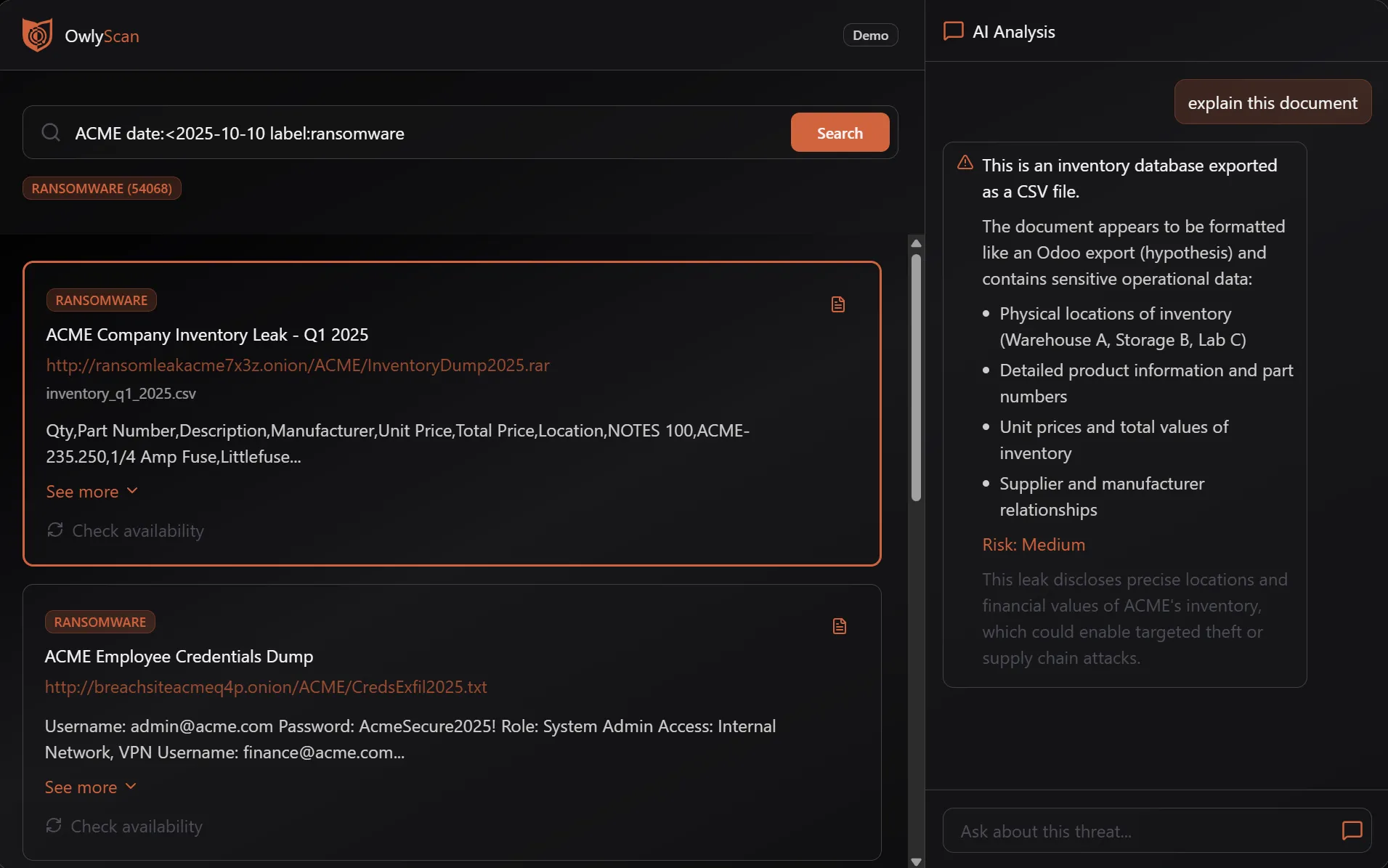The image size is (1388, 868).
Task: Click the refresh icon beside Check availability on inventory card
Action: pyautogui.click(x=54, y=530)
